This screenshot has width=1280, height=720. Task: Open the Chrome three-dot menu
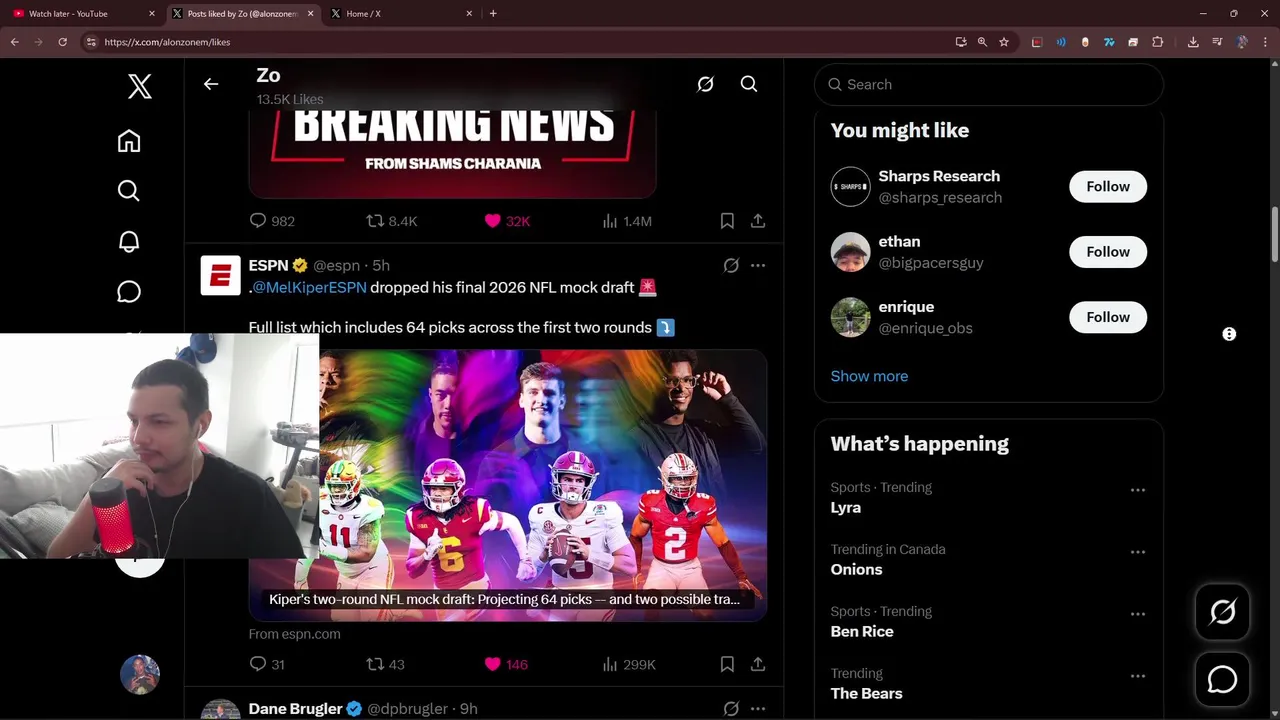(x=1264, y=42)
